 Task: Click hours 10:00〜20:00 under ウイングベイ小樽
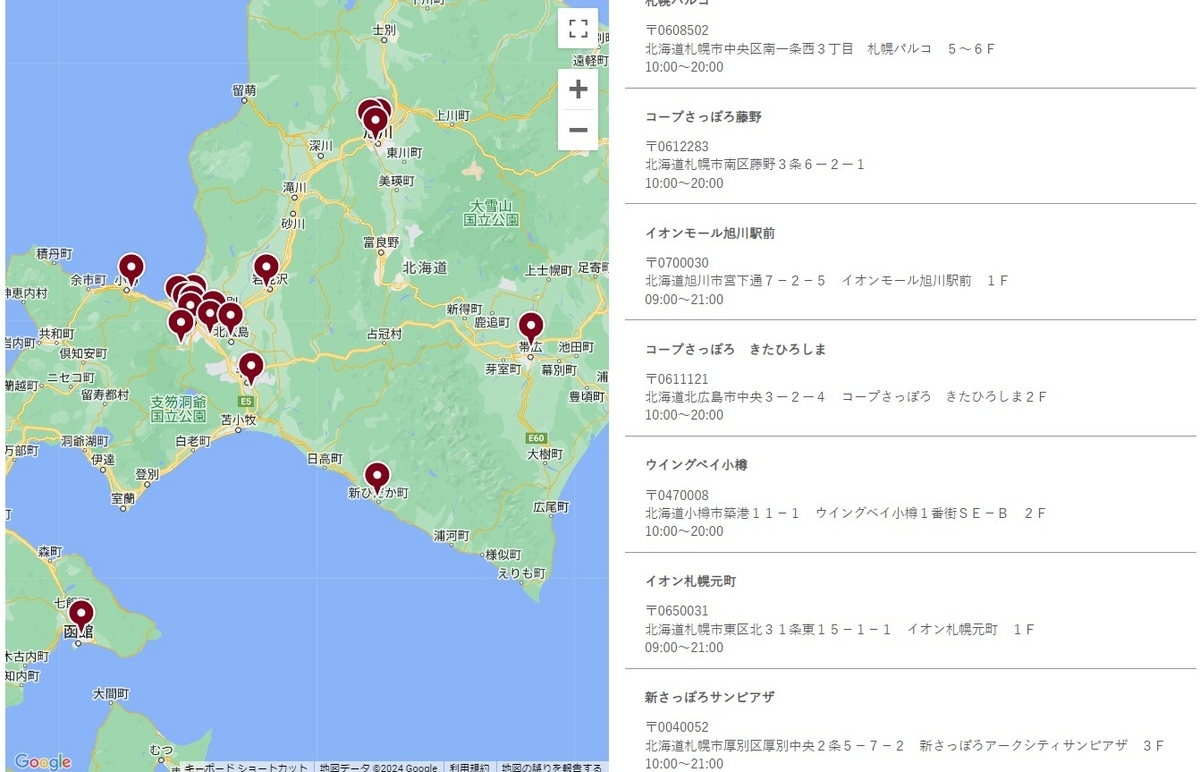click(684, 531)
